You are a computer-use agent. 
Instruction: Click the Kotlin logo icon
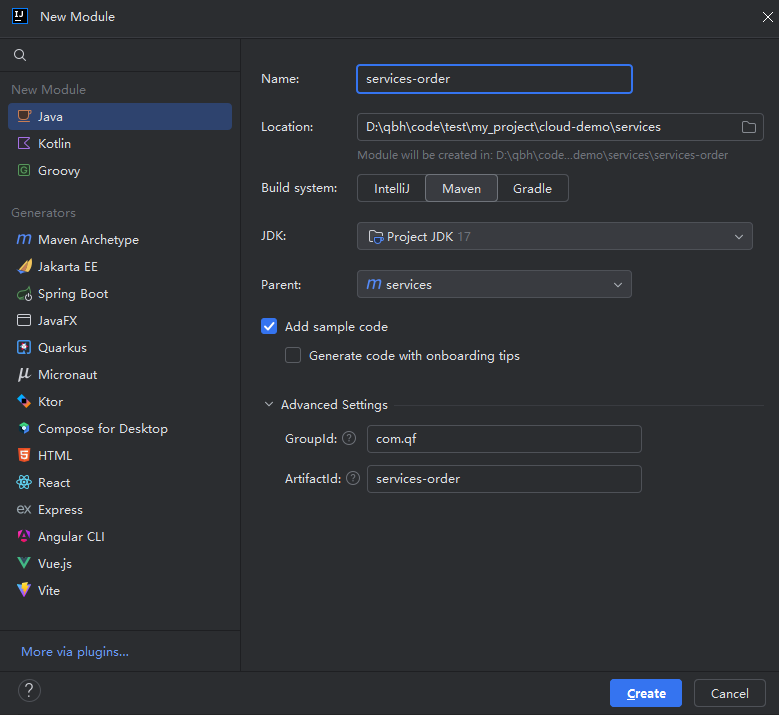point(24,143)
